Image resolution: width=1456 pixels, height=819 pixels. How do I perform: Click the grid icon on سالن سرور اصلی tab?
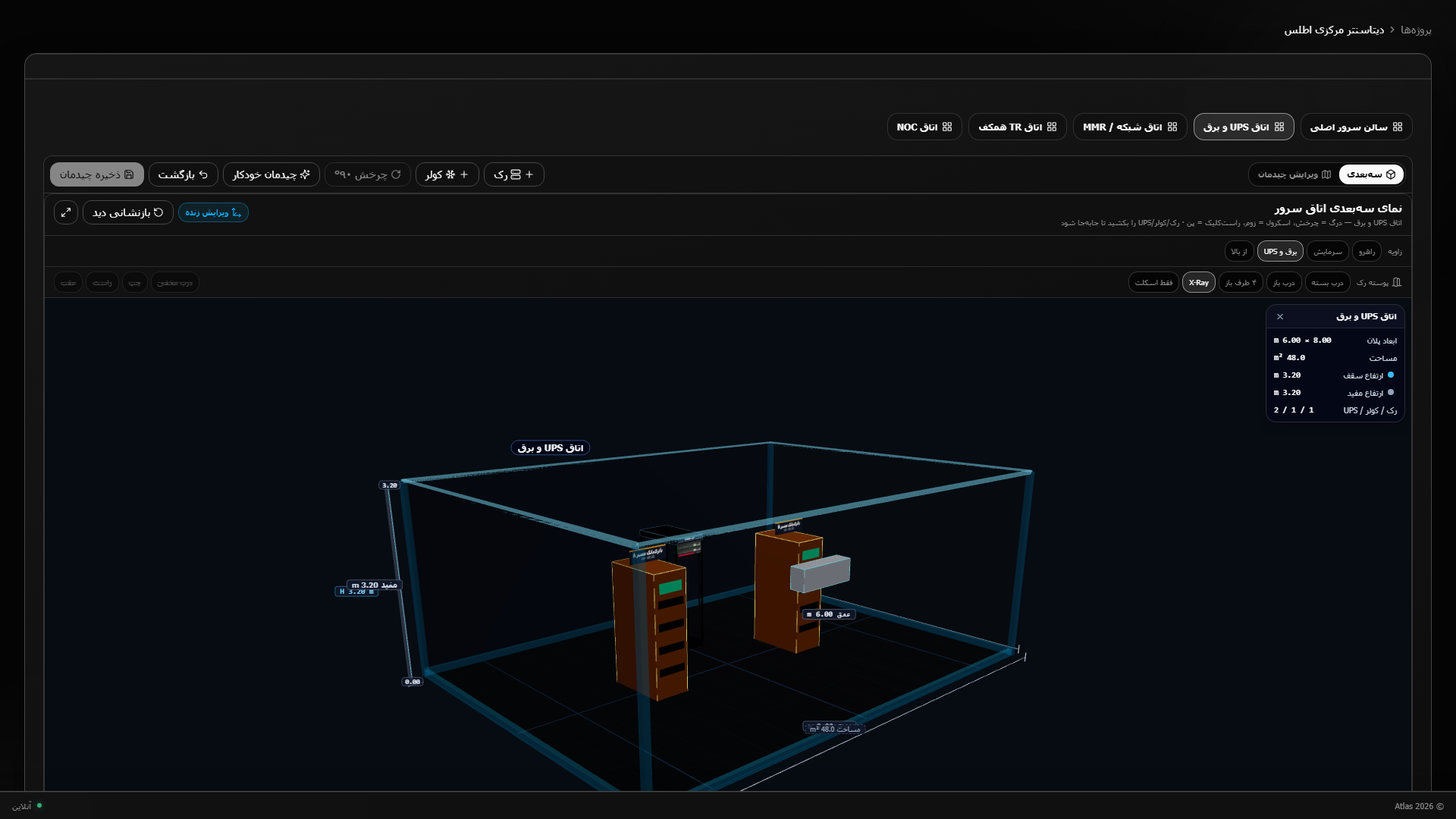[1398, 127]
